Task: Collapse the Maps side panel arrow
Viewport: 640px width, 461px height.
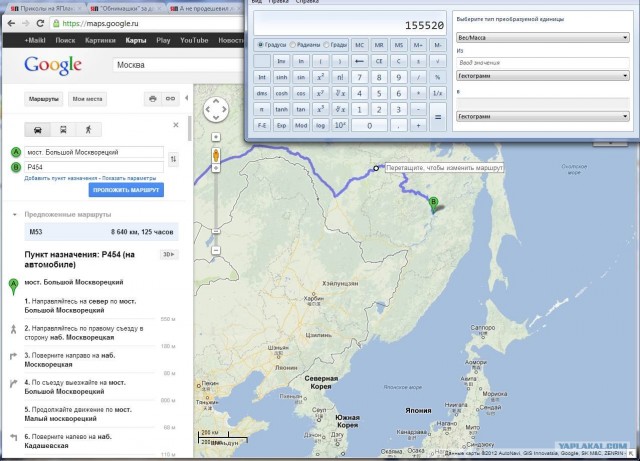Action: pos(187,98)
